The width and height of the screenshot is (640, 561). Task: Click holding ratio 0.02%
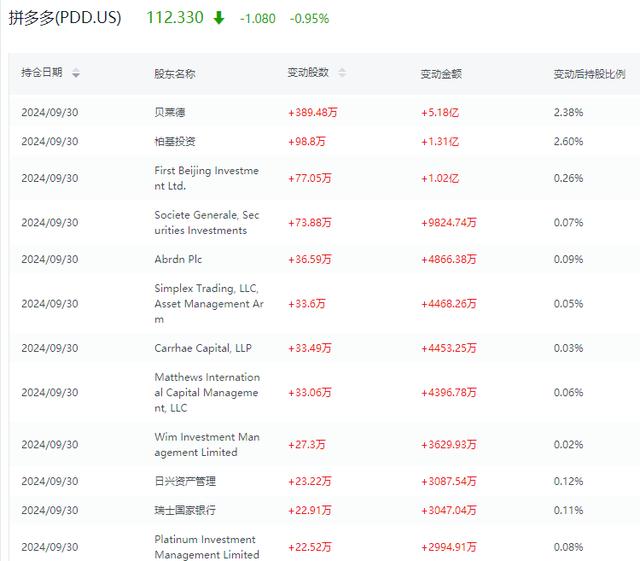[x=569, y=445]
